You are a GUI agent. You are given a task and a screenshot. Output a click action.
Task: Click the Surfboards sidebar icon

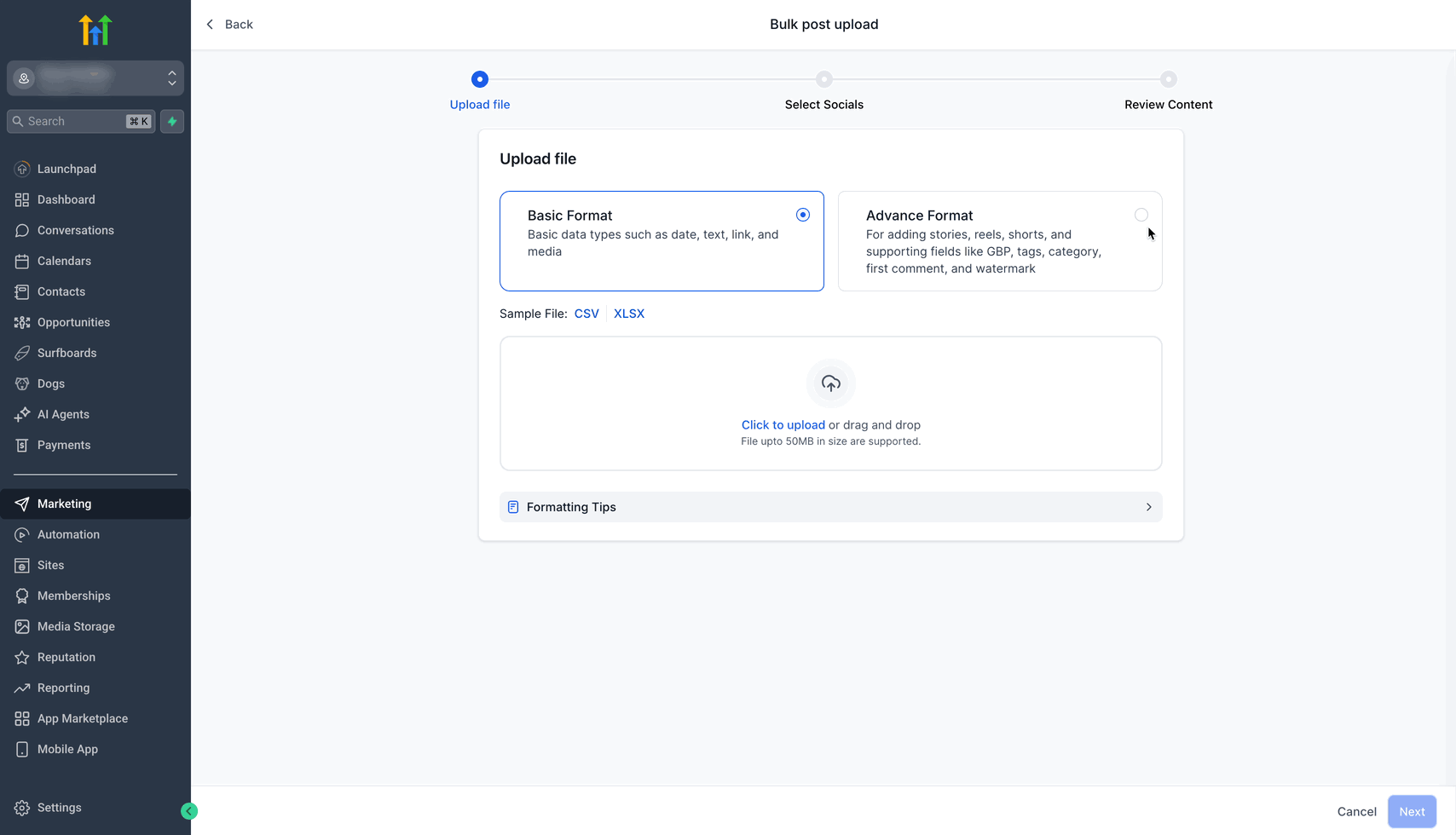click(x=22, y=353)
